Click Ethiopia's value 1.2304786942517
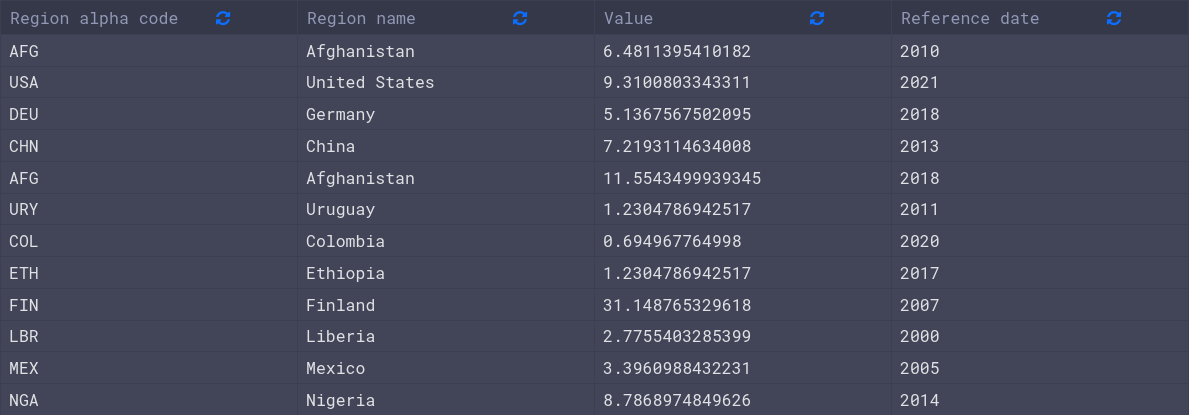The image size is (1189, 415). click(677, 273)
